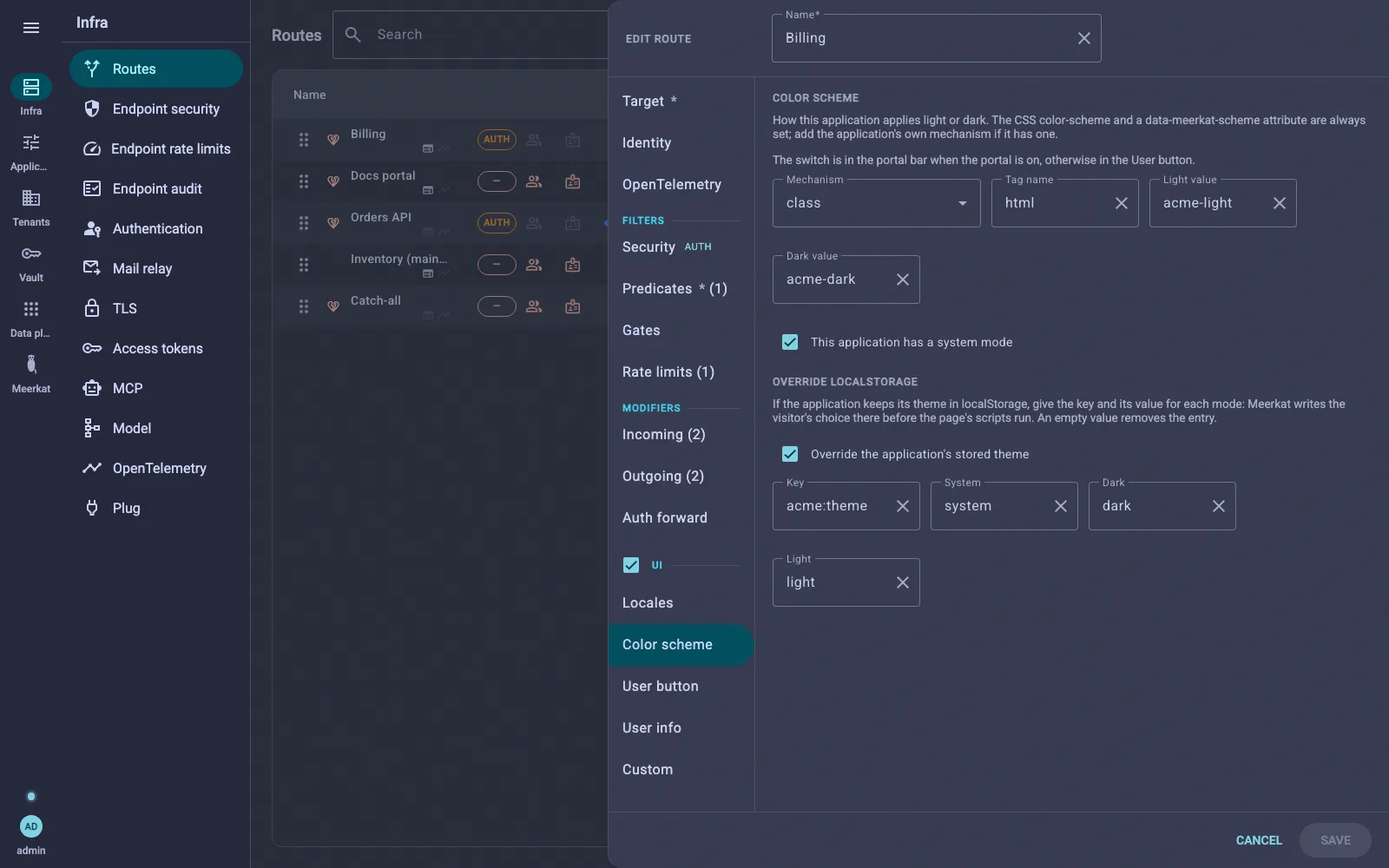Open the Predicates section
Image resolution: width=1389 pixels, height=868 pixels.
tap(681, 289)
